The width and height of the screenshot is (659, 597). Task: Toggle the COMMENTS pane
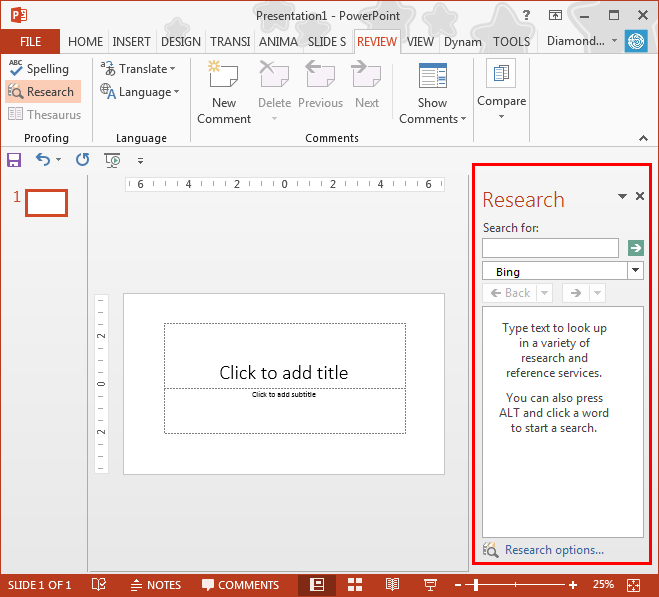coord(240,585)
